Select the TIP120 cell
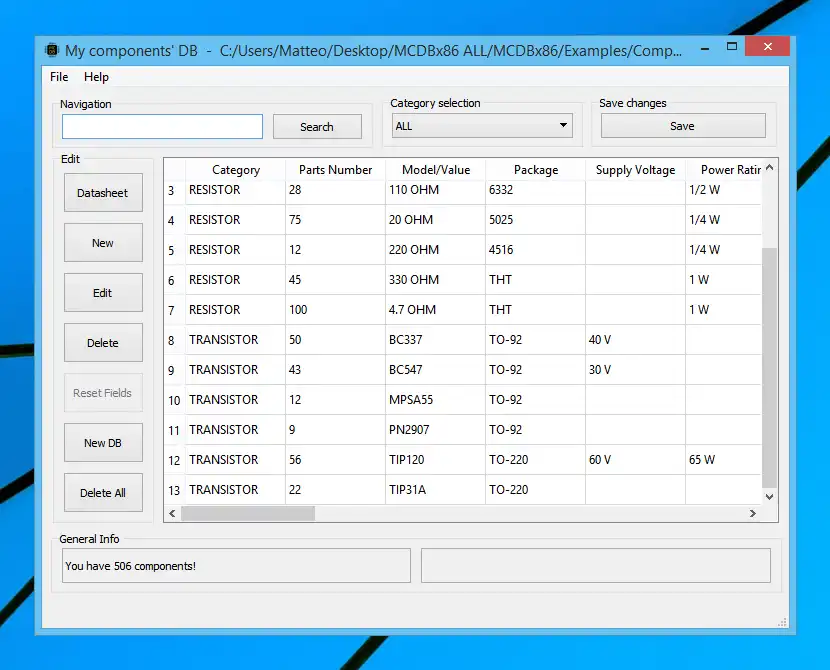This screenshot has height=670, width=830. coord(436,460)
